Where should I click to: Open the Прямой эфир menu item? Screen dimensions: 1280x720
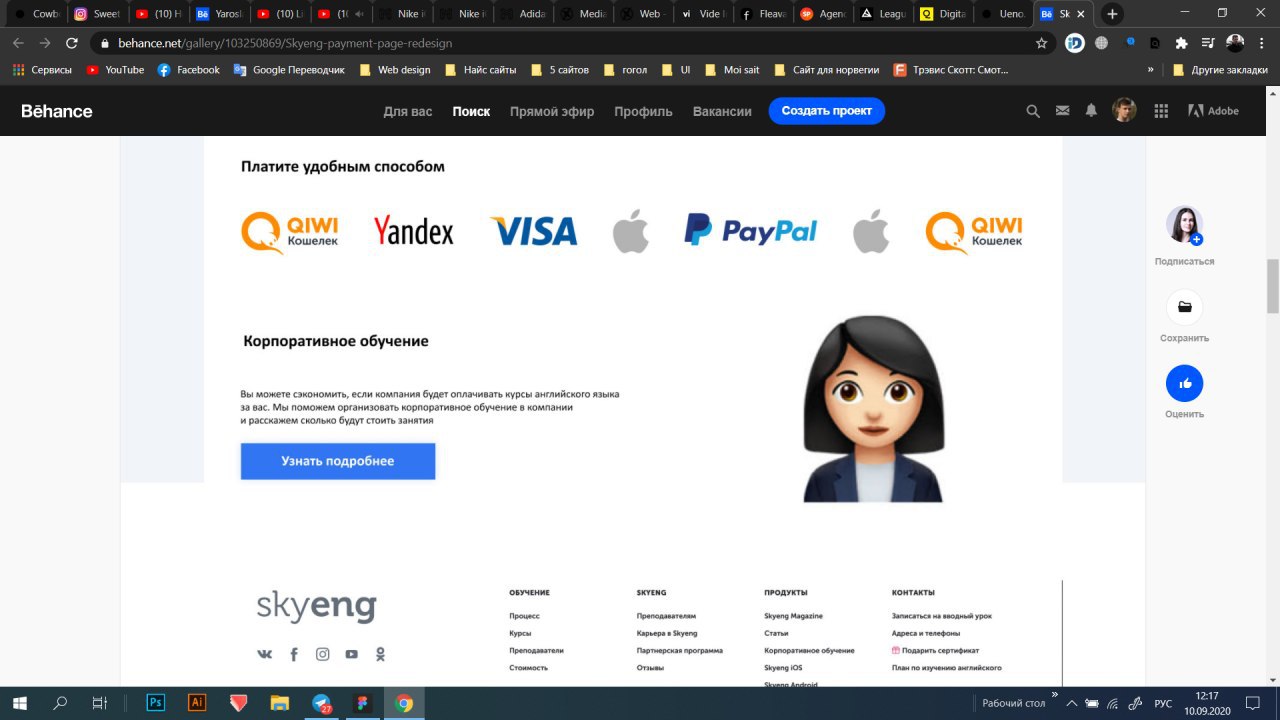552,111
